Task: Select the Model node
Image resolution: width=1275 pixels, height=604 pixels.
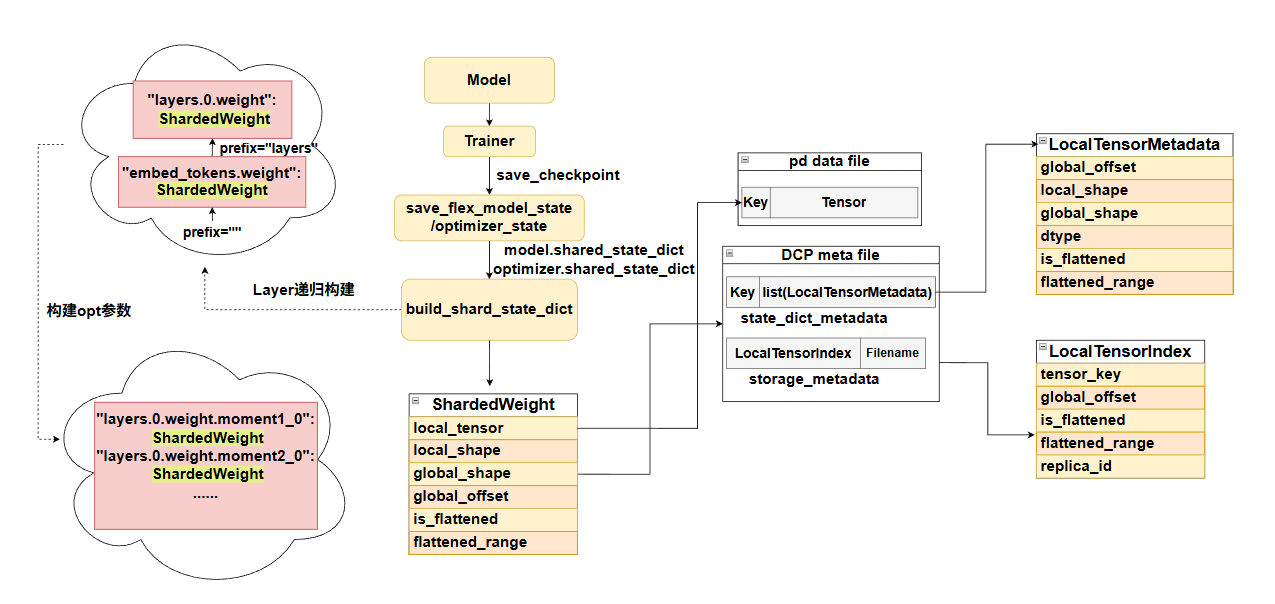Action: point(489,80)
